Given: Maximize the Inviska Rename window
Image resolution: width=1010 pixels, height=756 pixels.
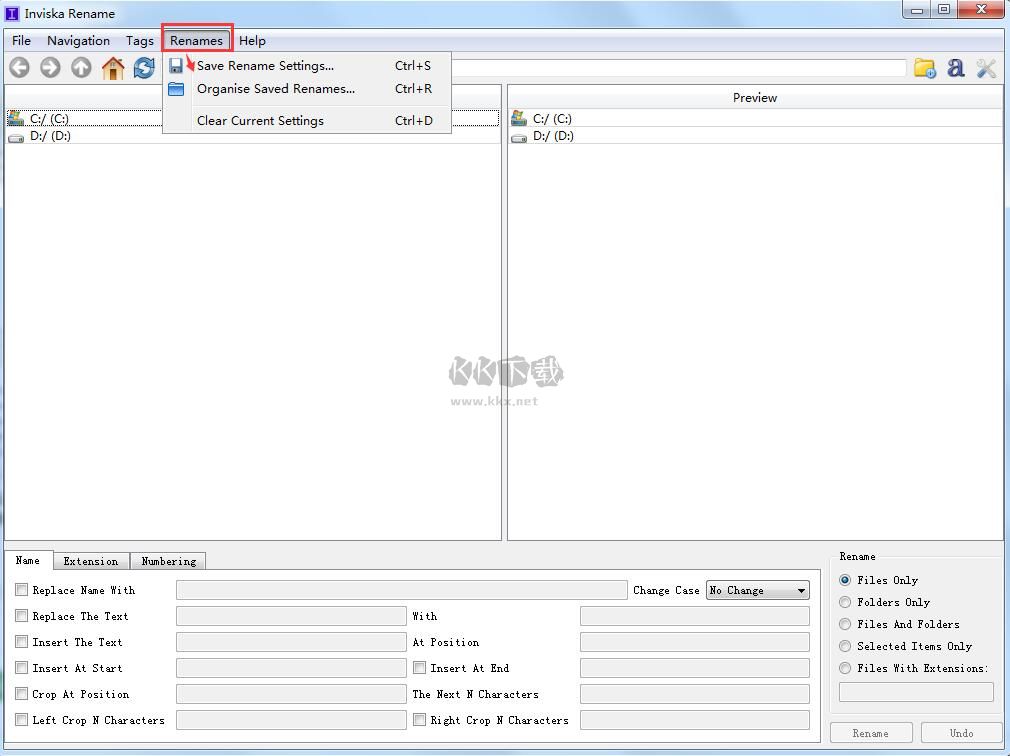Looking at the screenshot, I should [x=944, y=10].
